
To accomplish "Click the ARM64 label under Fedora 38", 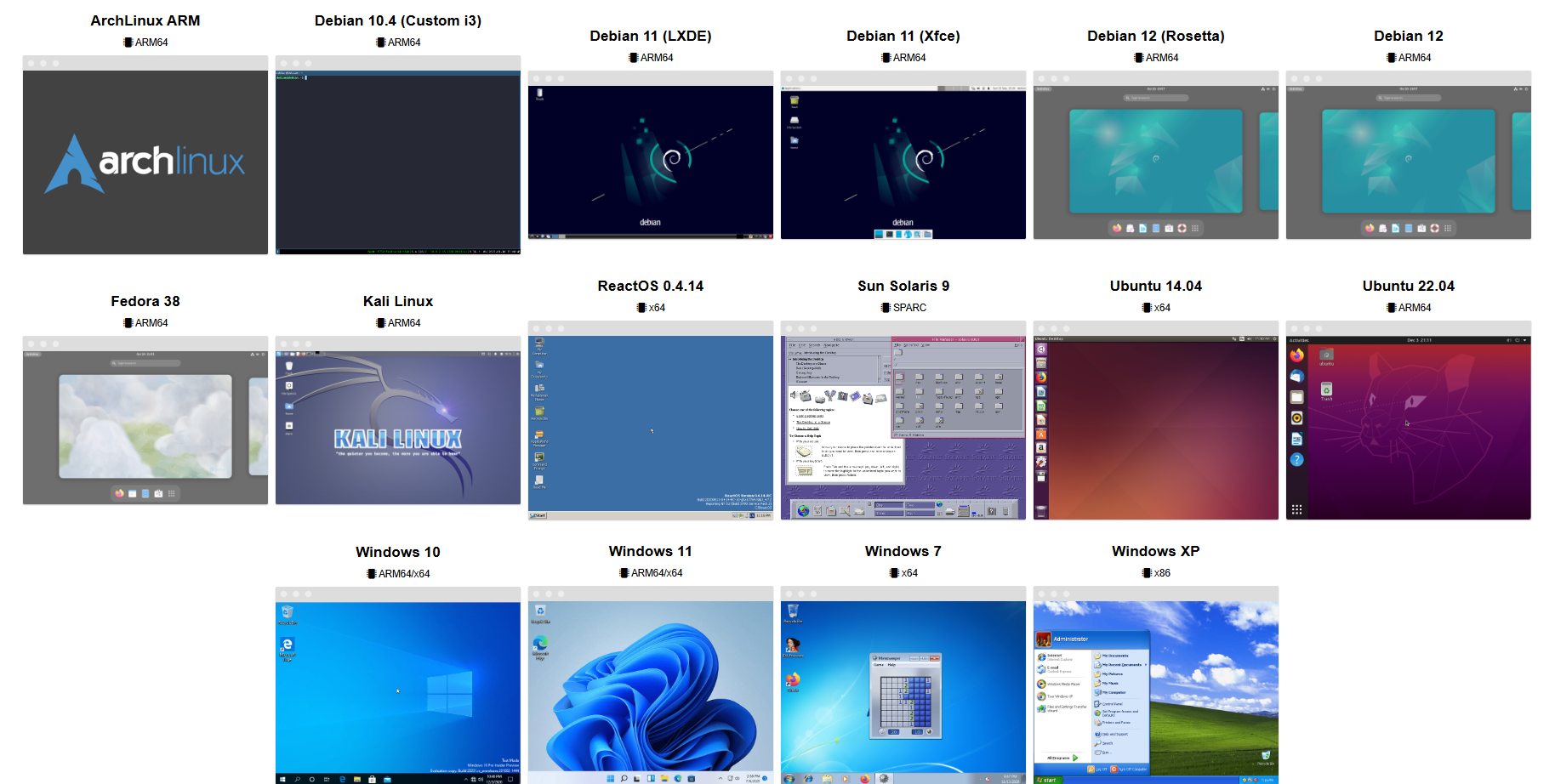I will (151, 323).
